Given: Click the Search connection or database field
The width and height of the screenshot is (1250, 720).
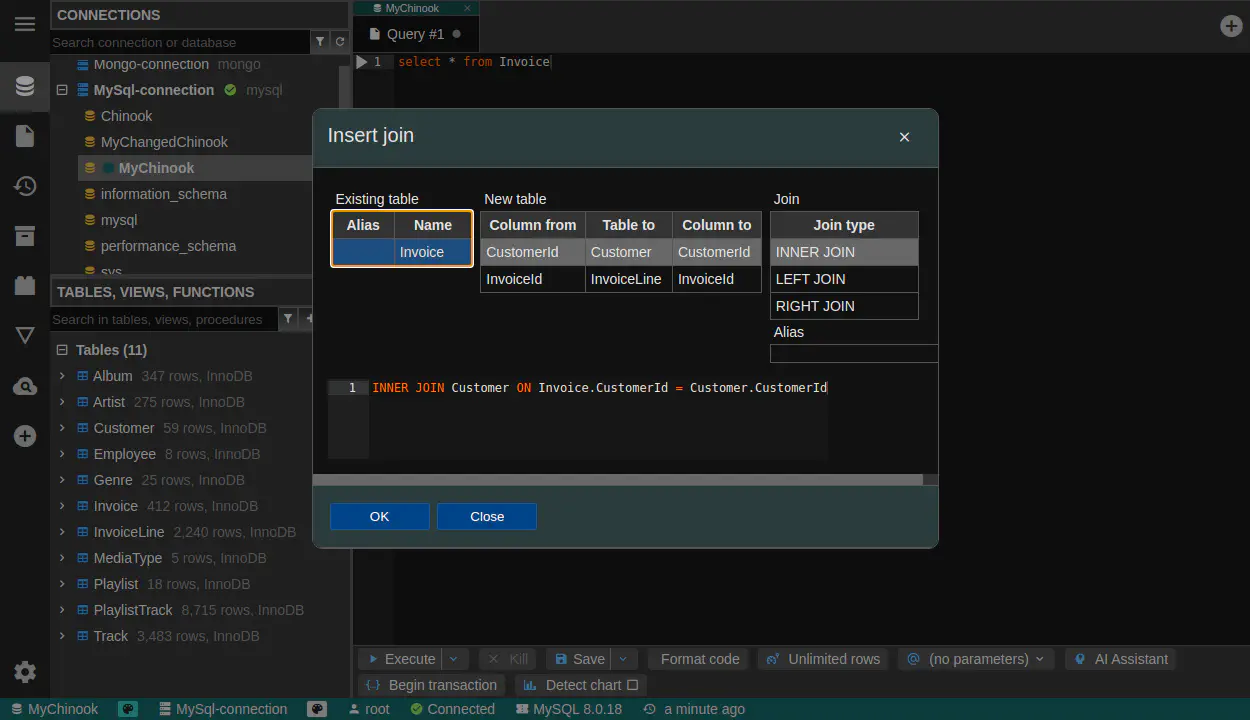Looking at the screenshot, I should (x=180, y=42).
